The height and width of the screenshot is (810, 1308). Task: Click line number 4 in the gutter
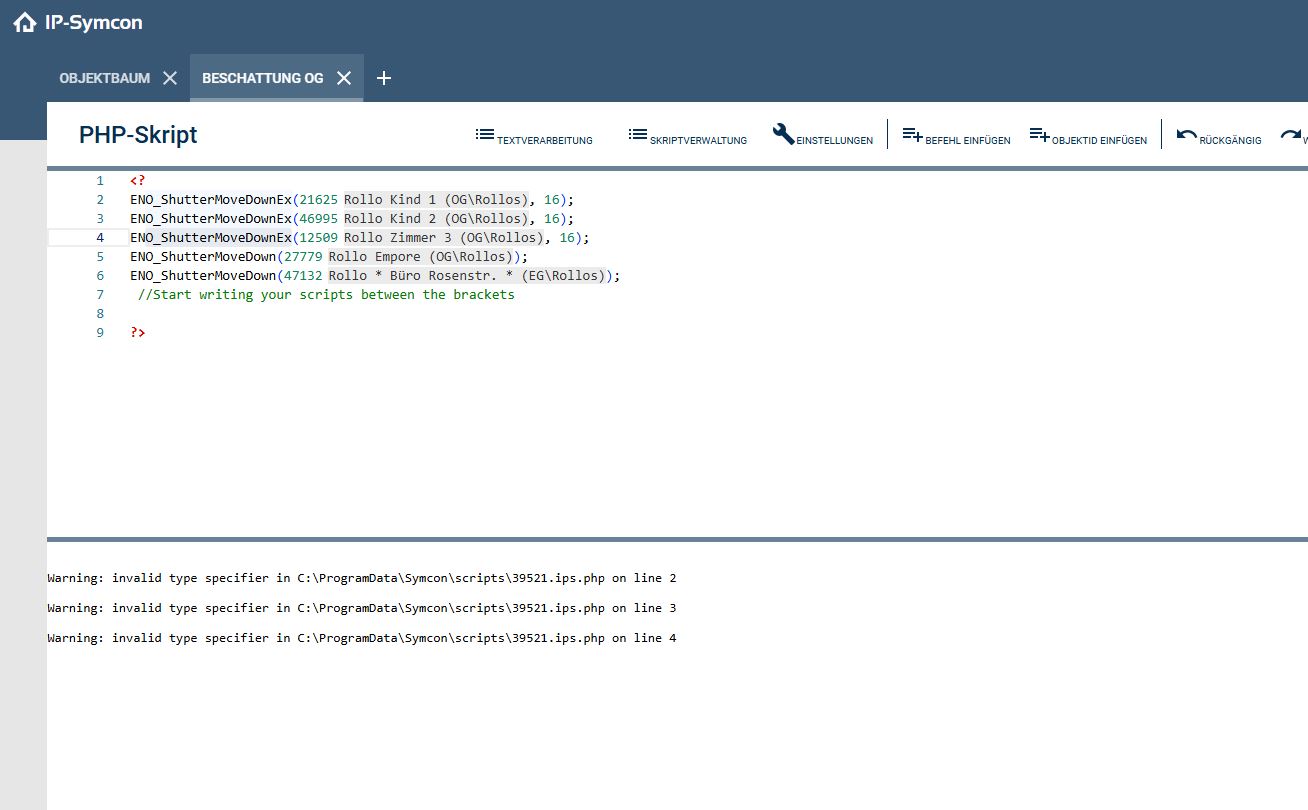(100, 238)
